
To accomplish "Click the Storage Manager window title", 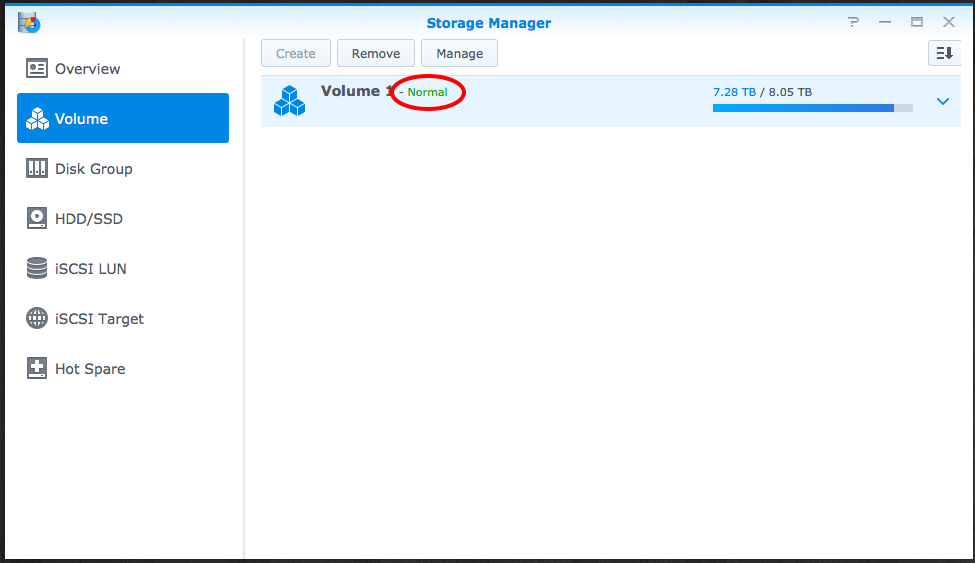I will [489, 23].
